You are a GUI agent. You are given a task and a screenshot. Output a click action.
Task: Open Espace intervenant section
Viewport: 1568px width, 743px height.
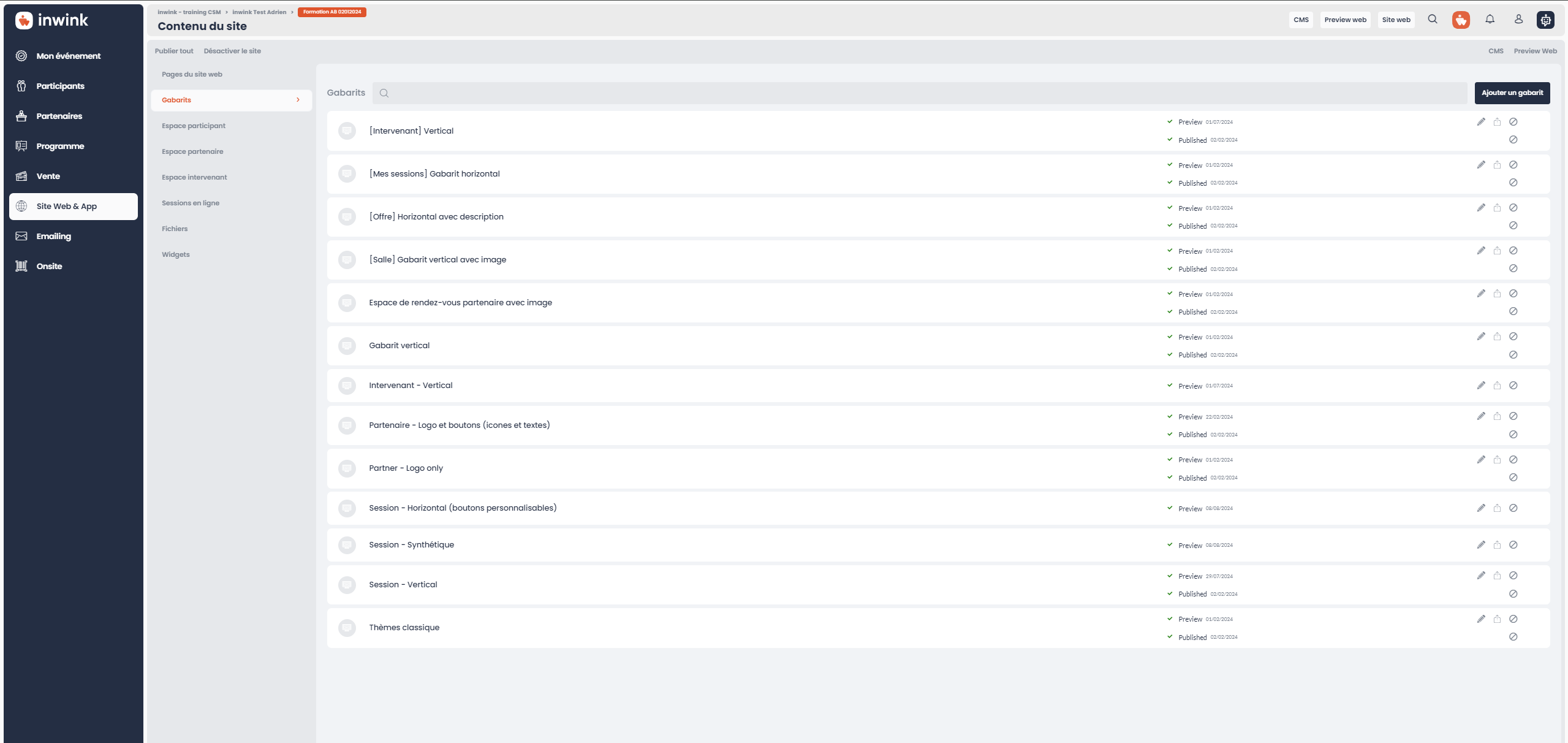tap(194, 177)
